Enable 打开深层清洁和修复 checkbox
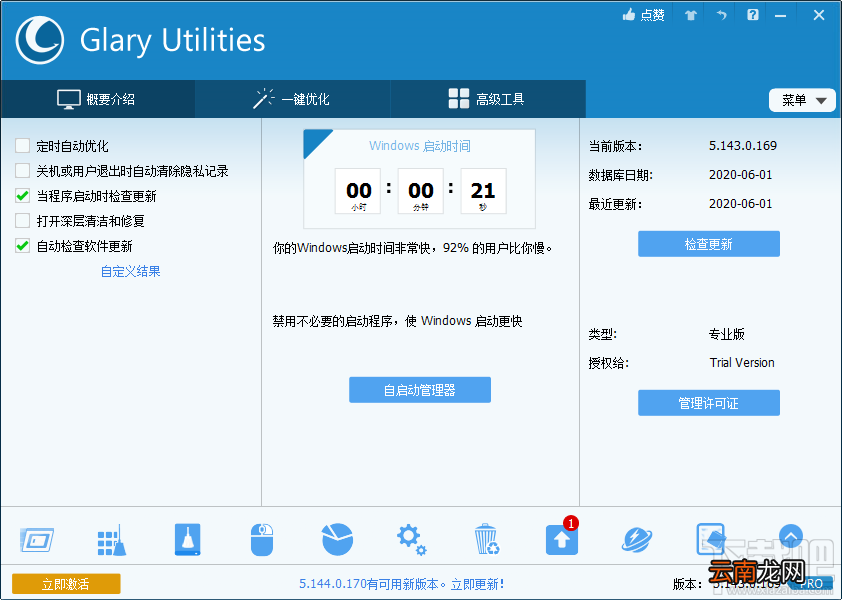 point(23,221)
